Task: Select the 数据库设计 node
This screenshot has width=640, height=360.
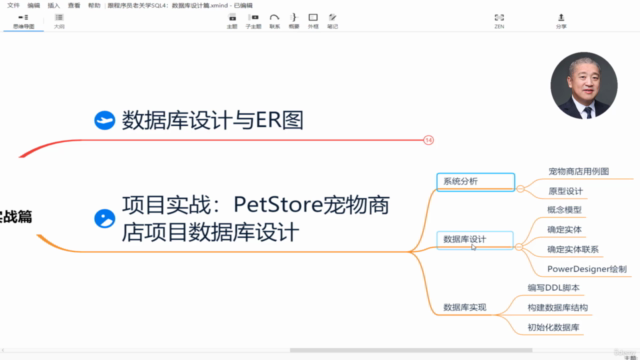Action: click(x=475, y=240)
